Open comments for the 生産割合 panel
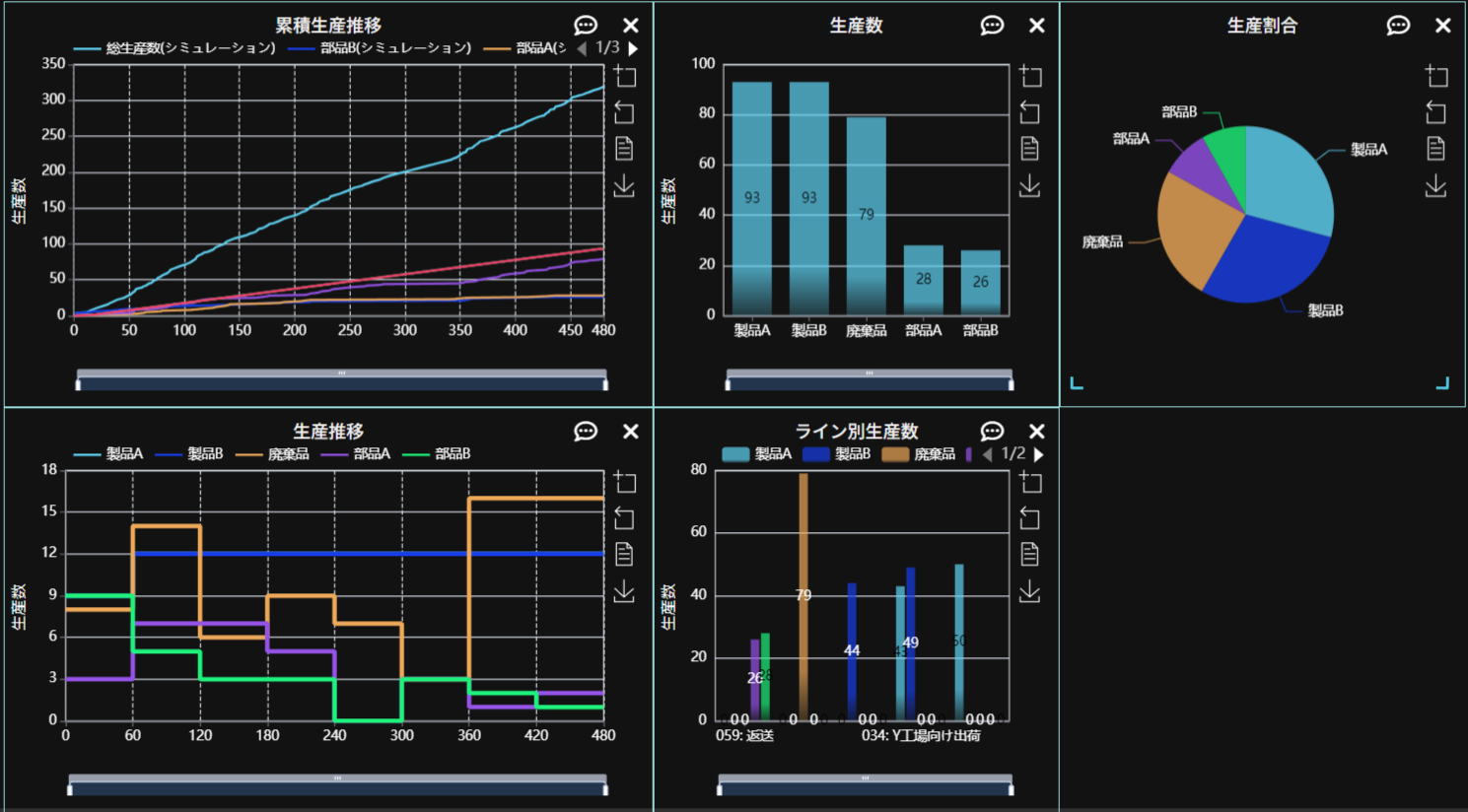This screenshot has width=1468, height=812. (x=1397, y=26)
